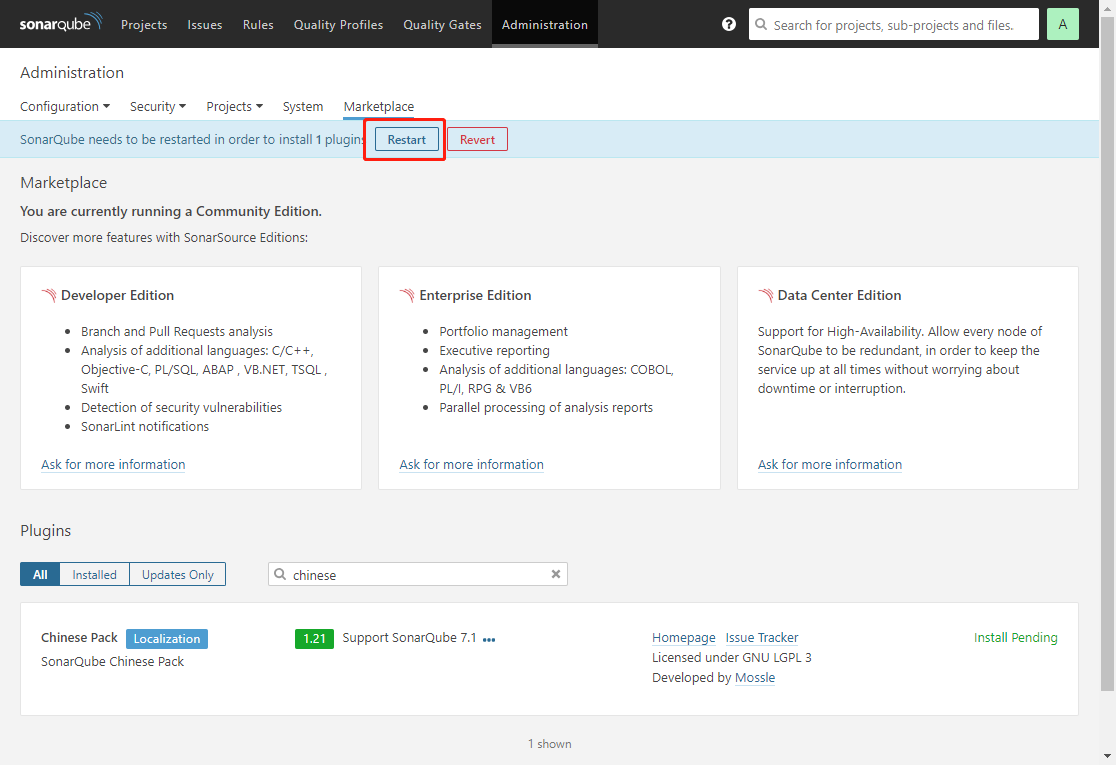Click the Developer Edition logo icon
The image size is (1116, 765).
click(x=49, y=295)
